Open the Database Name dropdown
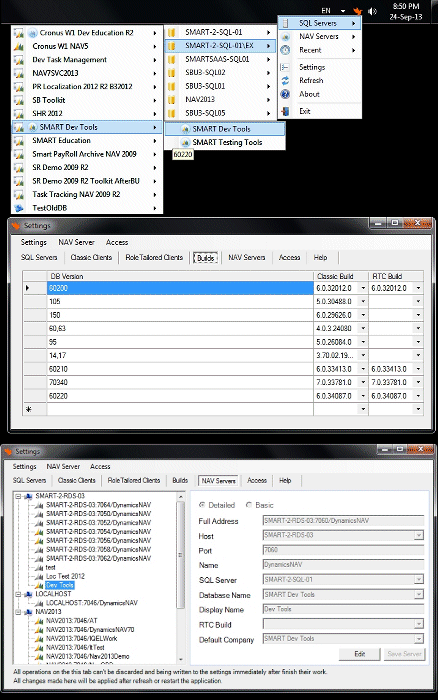438x700 pixels. (x=418, y=595)
